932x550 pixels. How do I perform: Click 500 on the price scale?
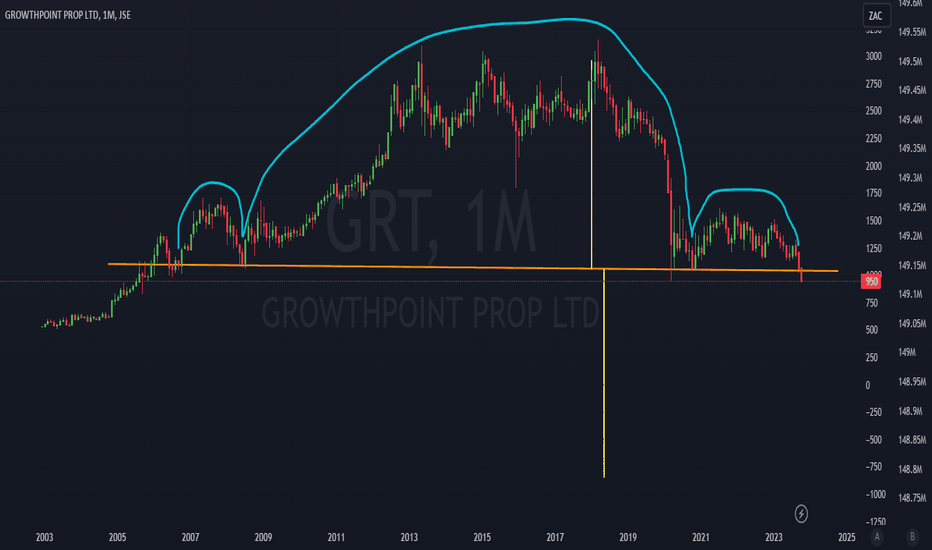tap(871, 330)
